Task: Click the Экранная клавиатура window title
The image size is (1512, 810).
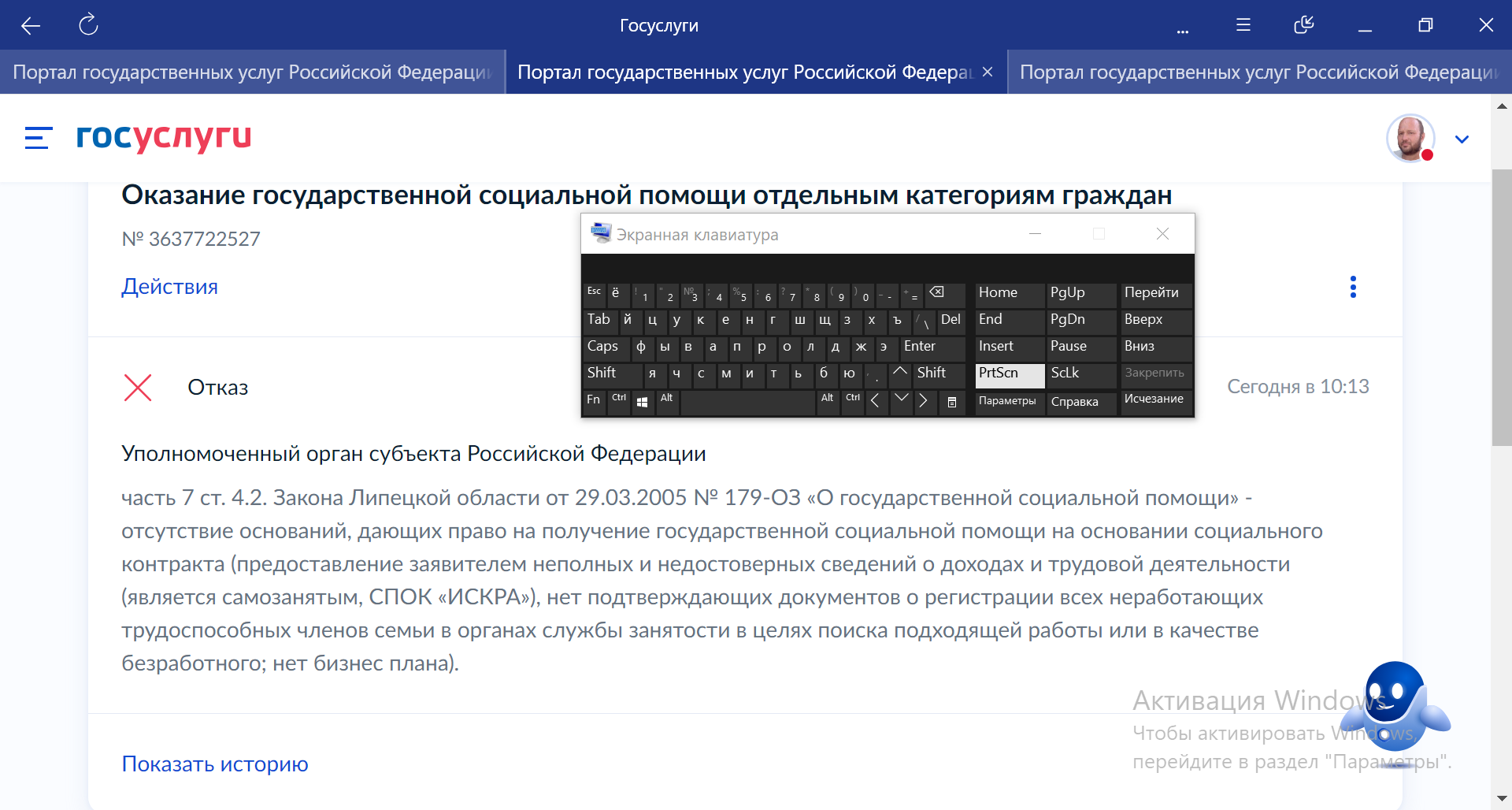Action: (697, 235)
